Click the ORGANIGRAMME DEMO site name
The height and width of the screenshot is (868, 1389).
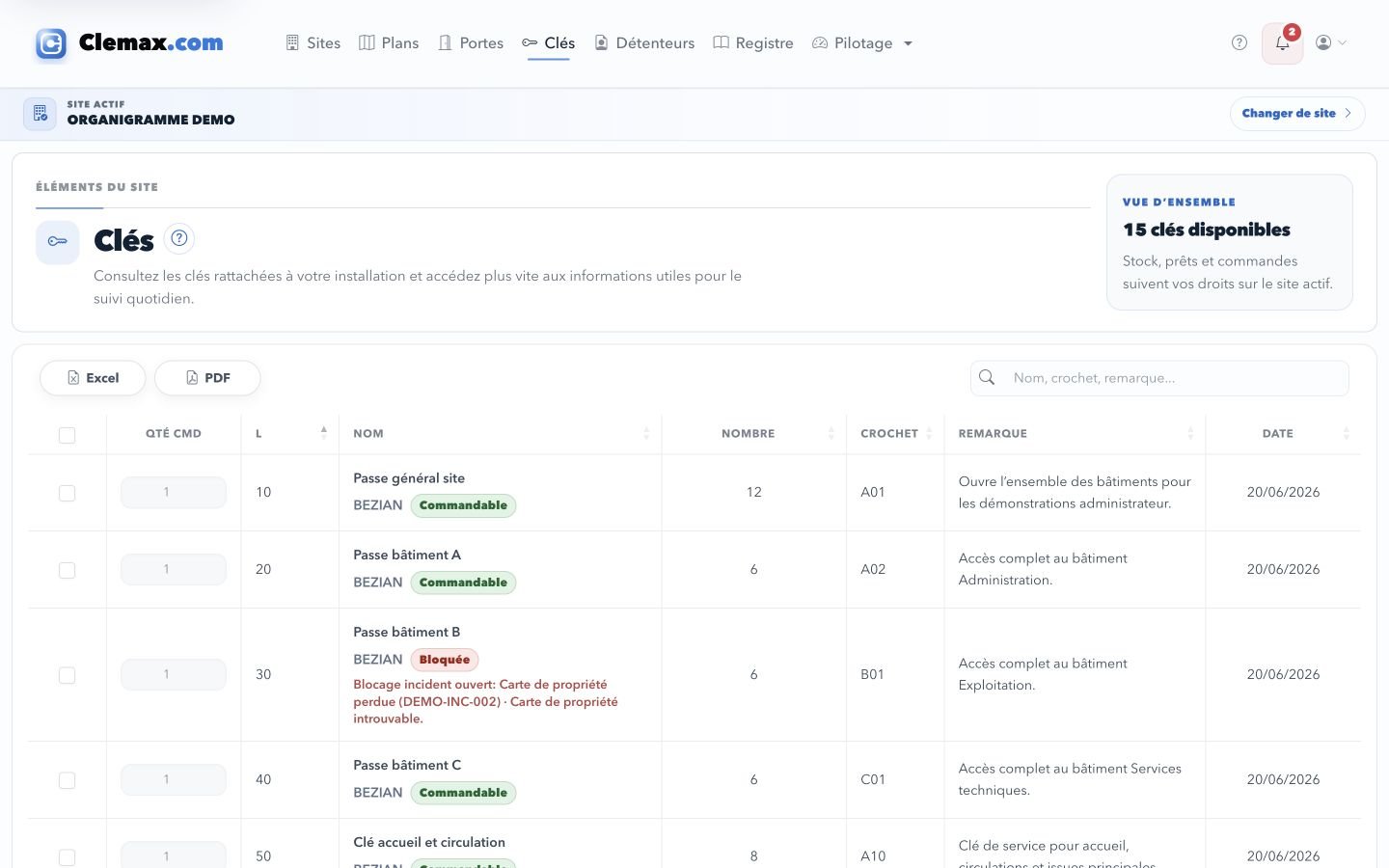tap(150, 120)
